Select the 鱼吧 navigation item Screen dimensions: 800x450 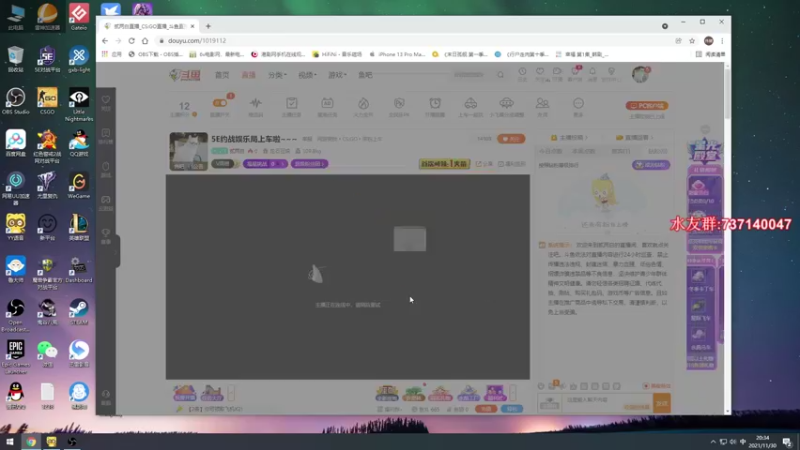coord(365,75)
